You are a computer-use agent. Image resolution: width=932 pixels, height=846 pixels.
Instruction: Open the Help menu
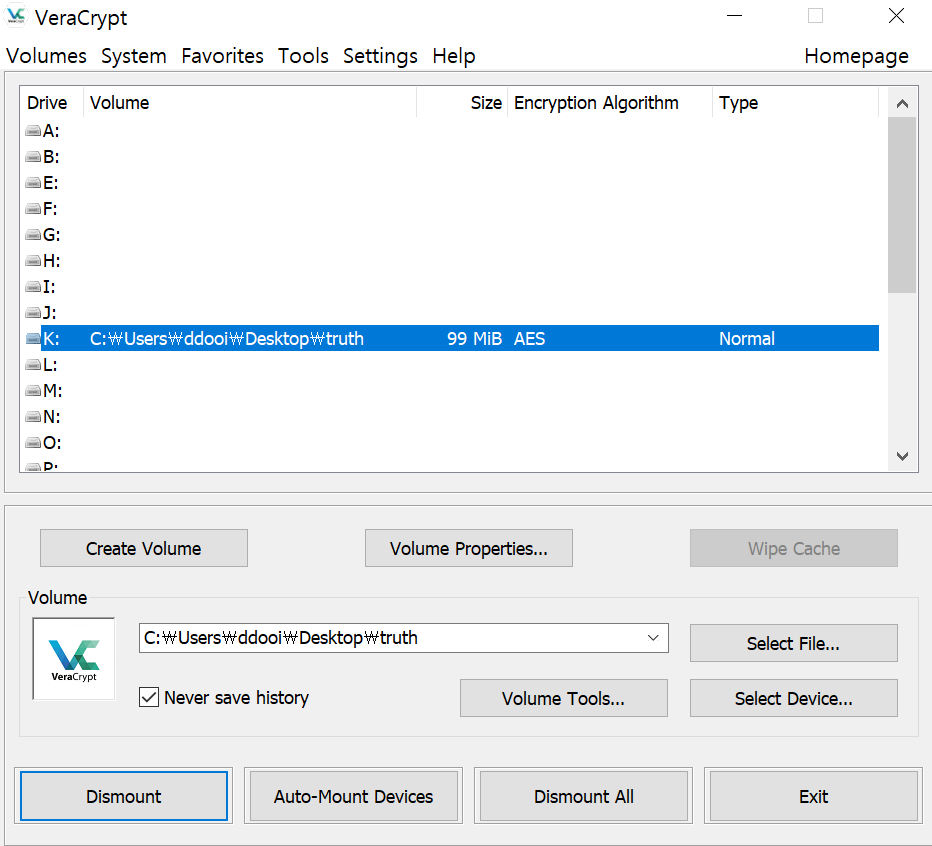click(454, 56)
